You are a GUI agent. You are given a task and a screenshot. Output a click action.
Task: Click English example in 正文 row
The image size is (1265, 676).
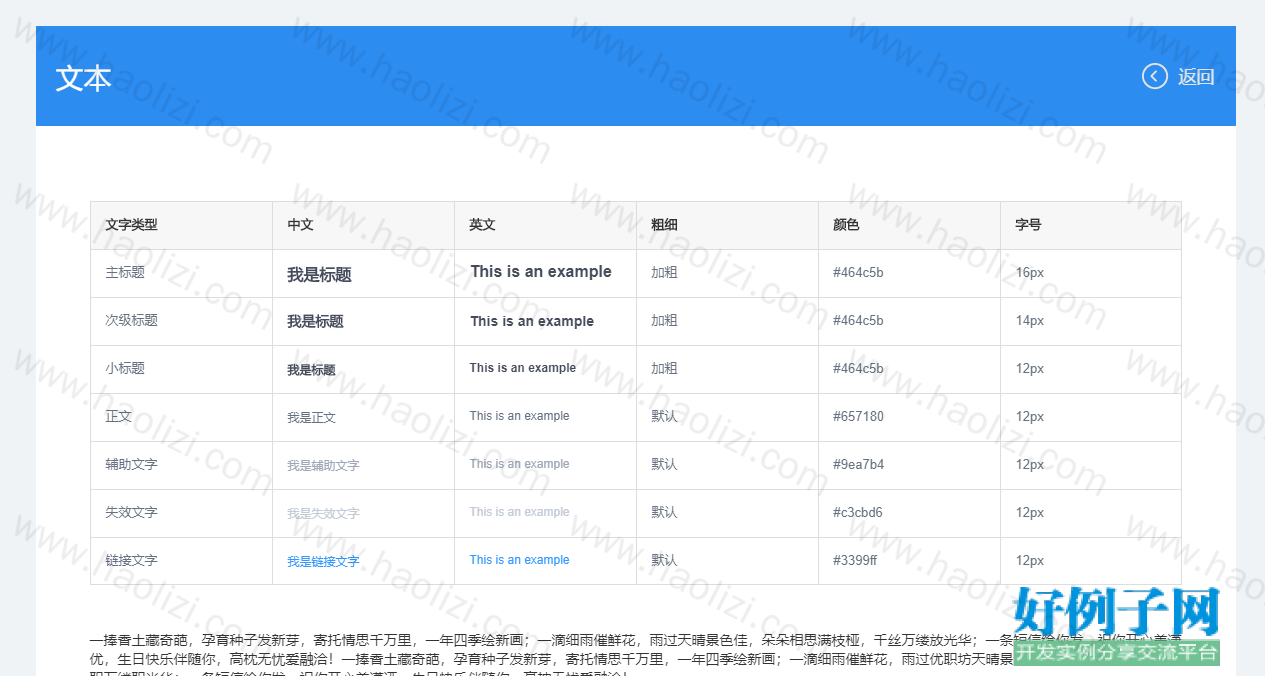[520, 416]
